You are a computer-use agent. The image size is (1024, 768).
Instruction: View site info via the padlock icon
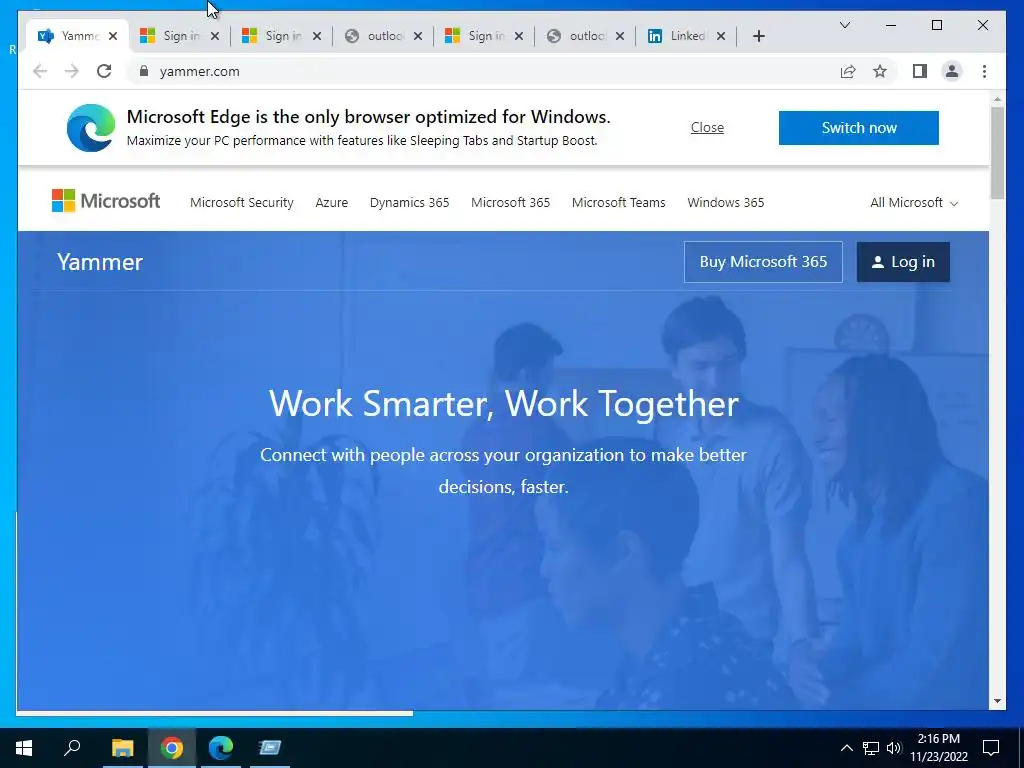click(144, 71)
